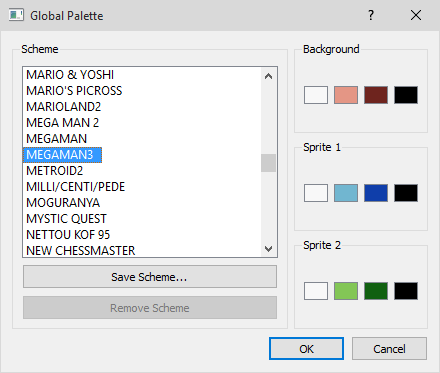This screenshot has height=373, width=440.
Task: Edit the Sprite 1 white swatch
Action: (x=316, y=193)
